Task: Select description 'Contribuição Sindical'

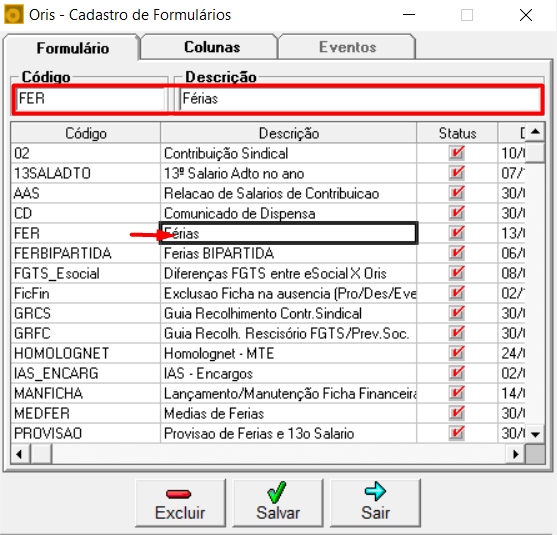Action: [288, 153]
